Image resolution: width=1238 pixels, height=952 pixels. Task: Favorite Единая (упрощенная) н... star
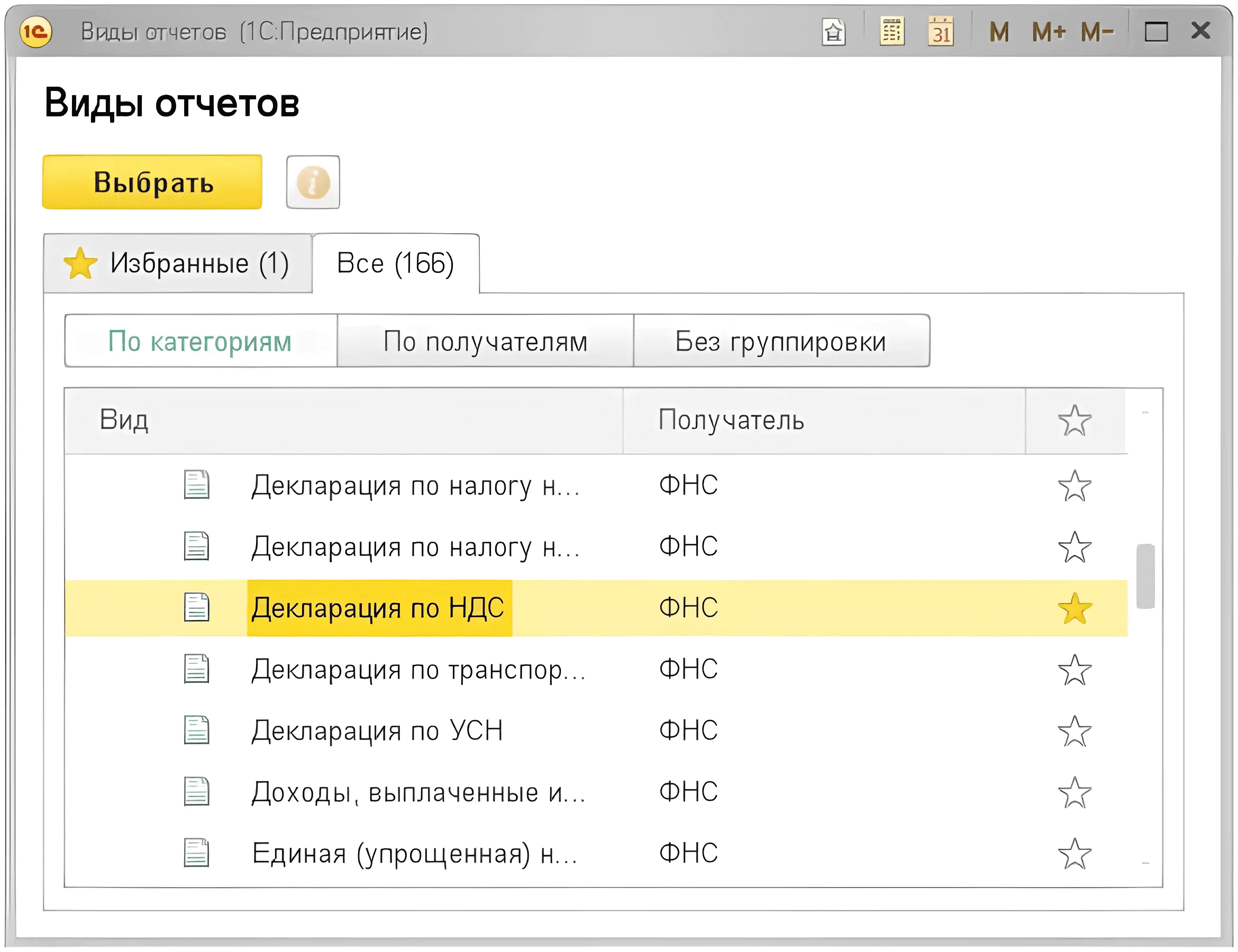click(1075, 854)
